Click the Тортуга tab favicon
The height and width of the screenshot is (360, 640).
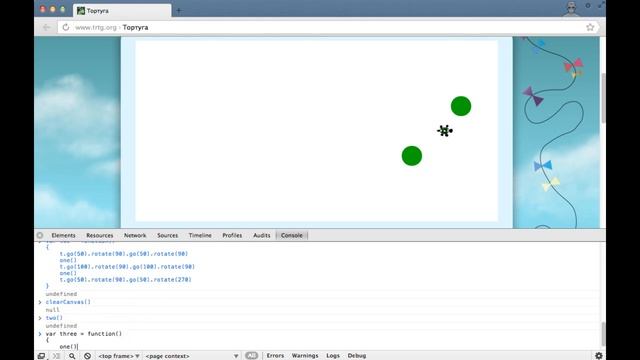pos(81,11)
